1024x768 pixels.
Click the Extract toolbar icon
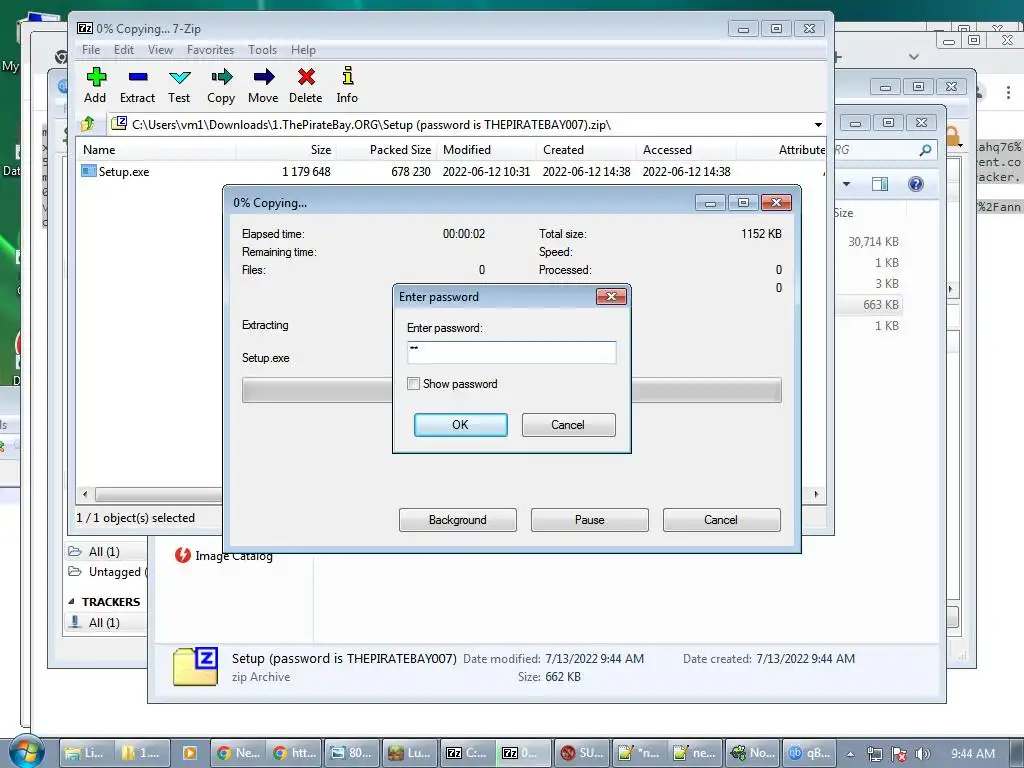(x=137, y=85)
